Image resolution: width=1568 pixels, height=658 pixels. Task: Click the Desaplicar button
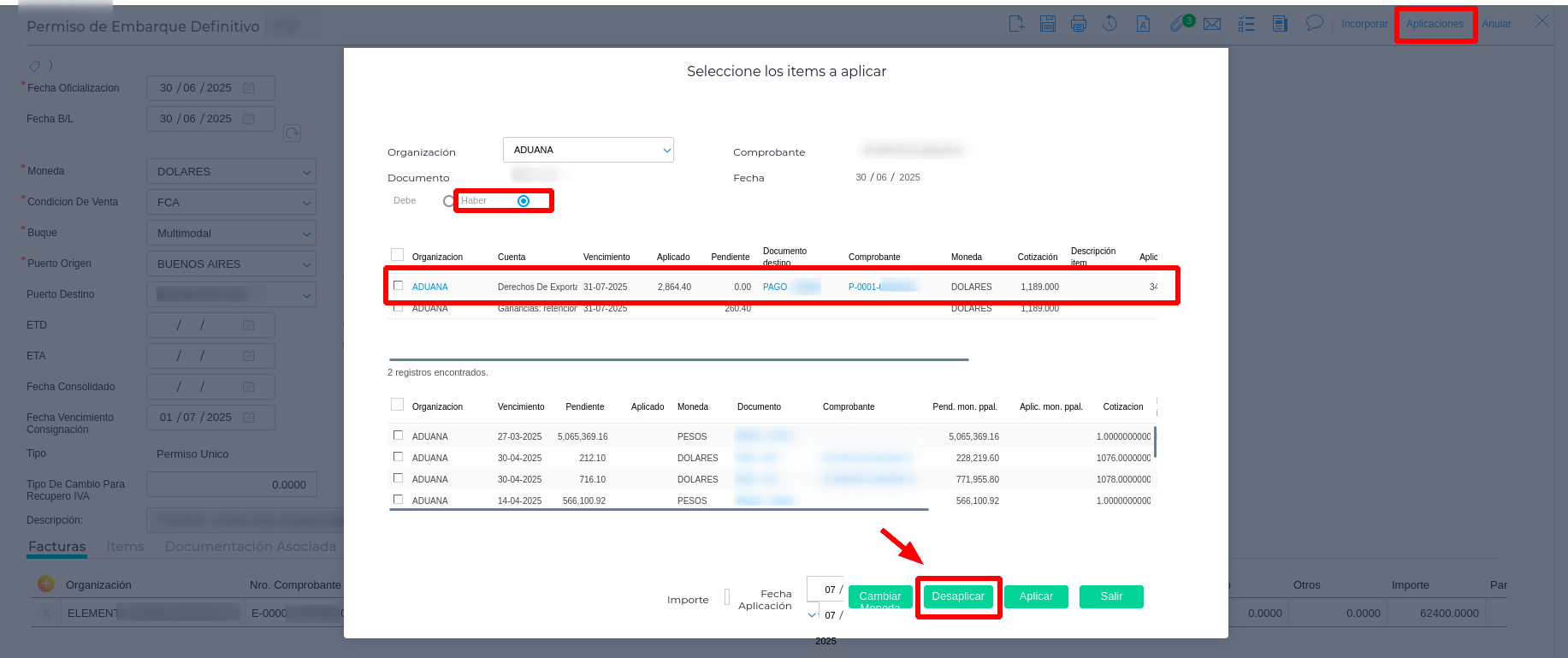tap(958, 596)
